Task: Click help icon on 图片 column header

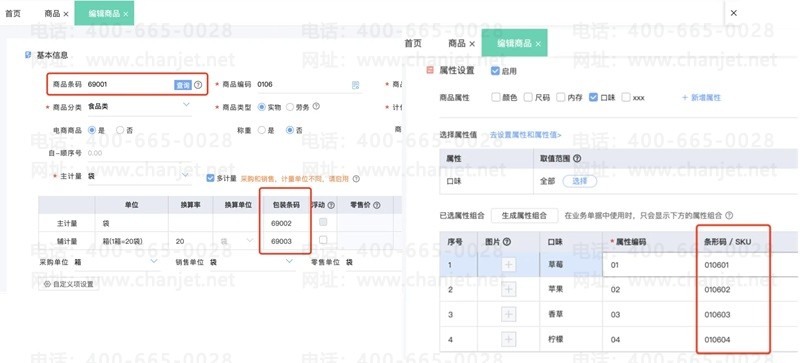Action: (x=507, y=241)
